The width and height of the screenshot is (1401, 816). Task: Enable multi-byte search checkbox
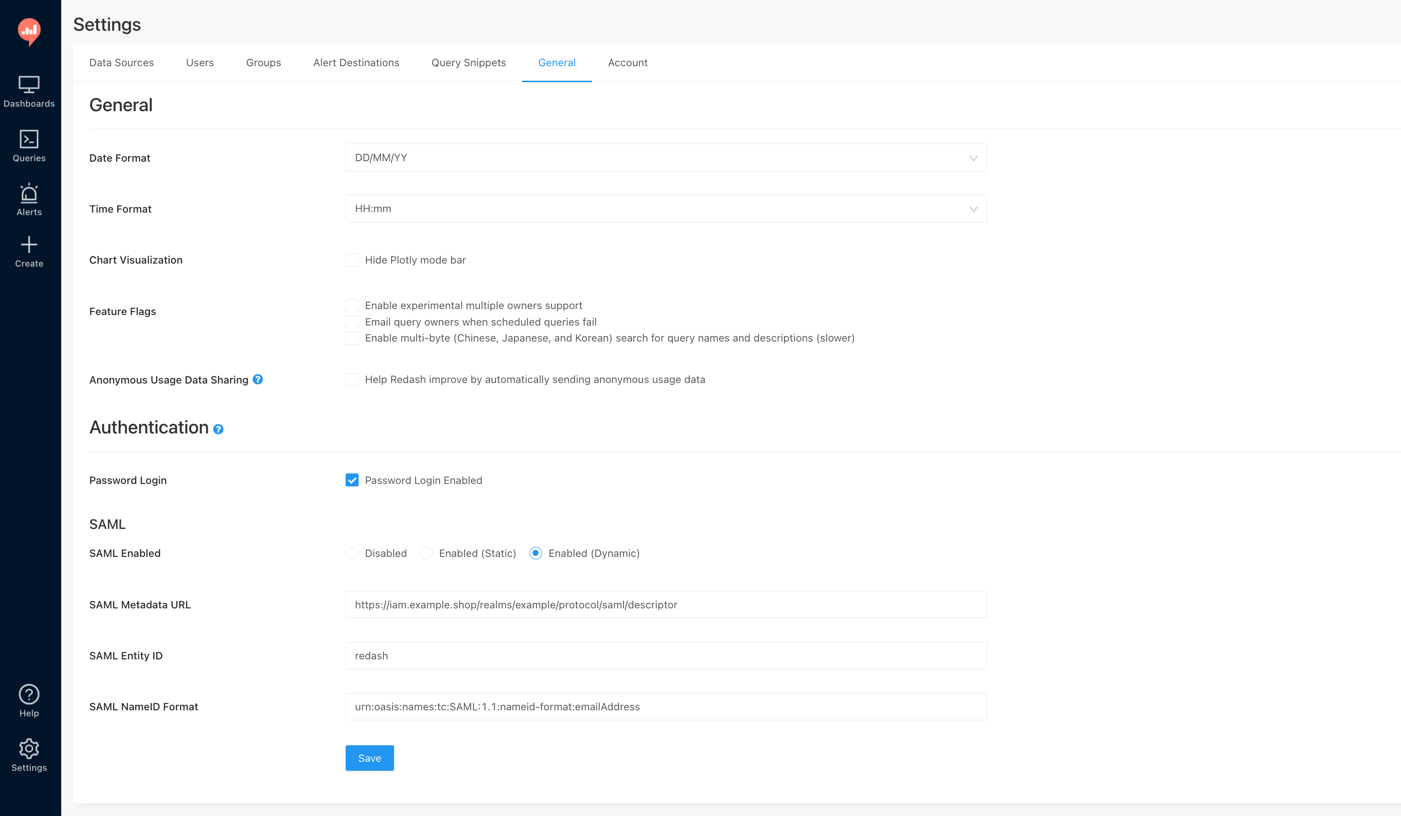tap(352, 338)
